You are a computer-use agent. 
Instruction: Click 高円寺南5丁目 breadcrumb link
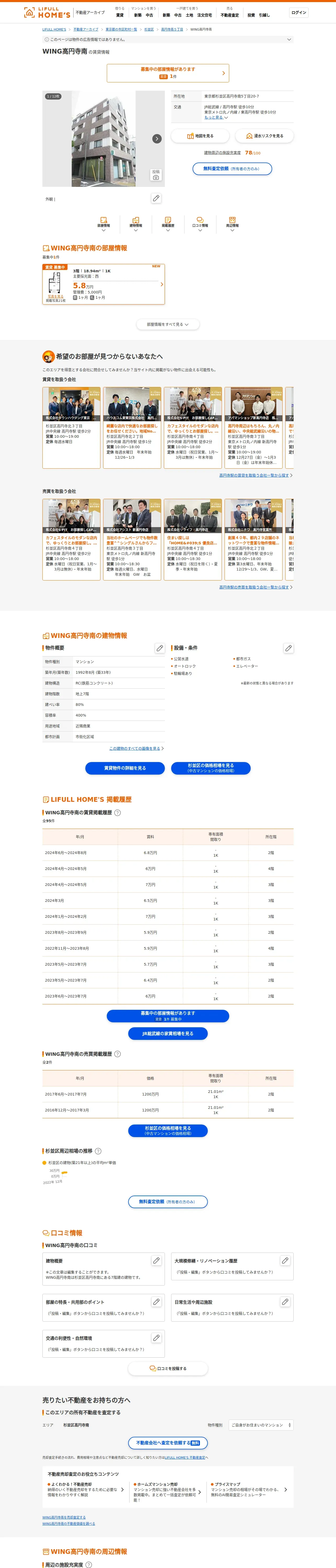(x=172, y=29)
